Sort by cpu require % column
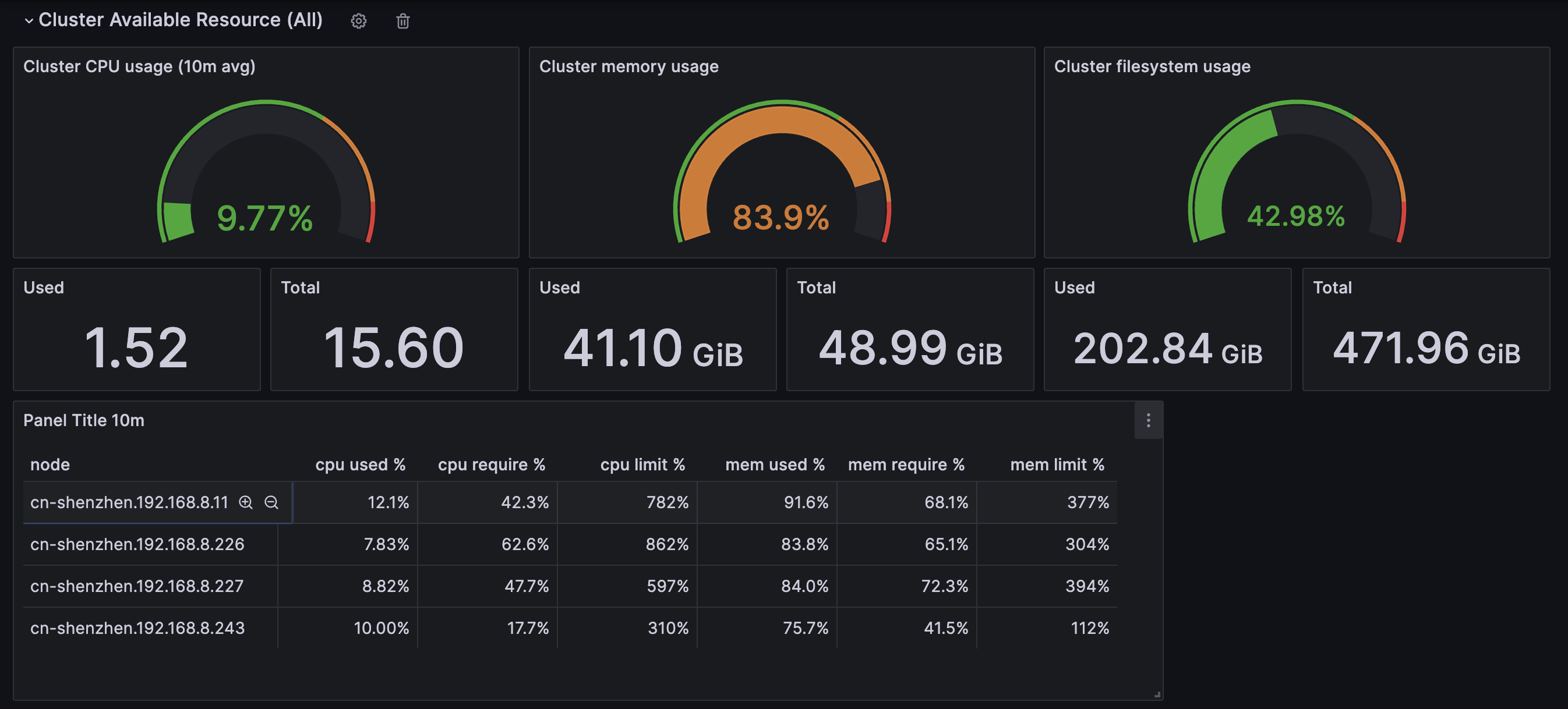 click(491, 465)
